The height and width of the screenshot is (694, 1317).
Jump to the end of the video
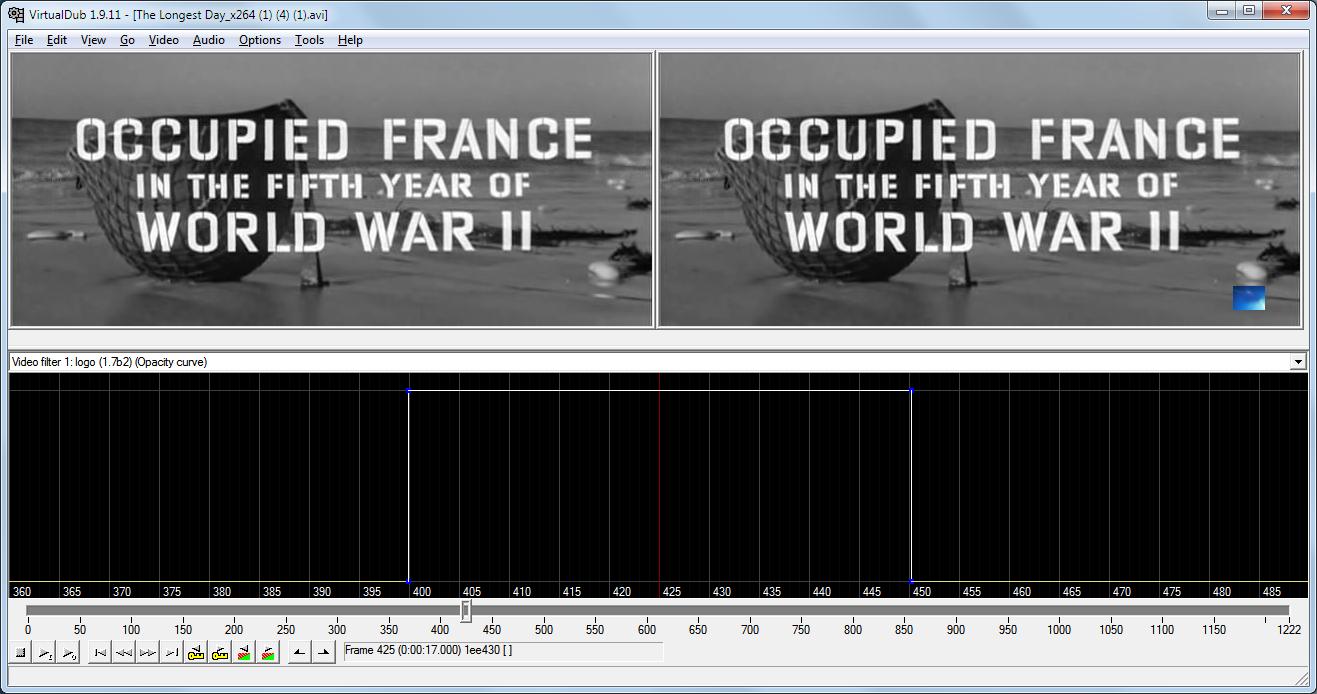click(x=171, y=653)
